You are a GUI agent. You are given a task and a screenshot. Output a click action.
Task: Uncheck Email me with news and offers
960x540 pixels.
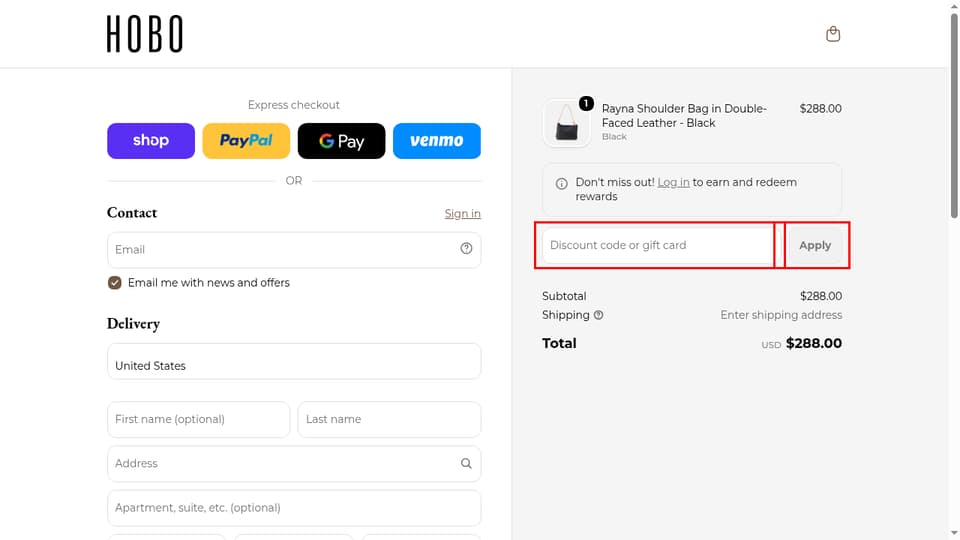[114, 282]
